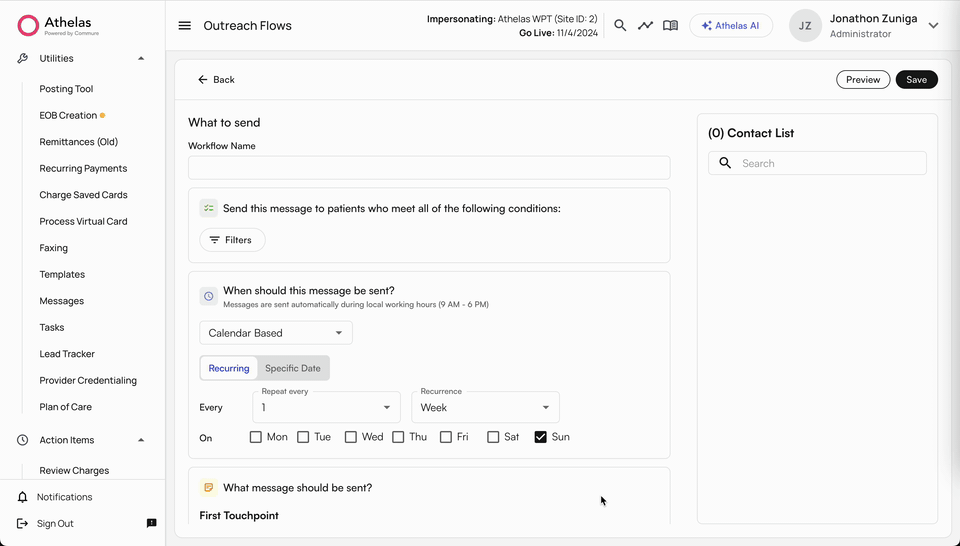Click the Workflow Name input field
960x546 pixels.
tap(429, 168)
